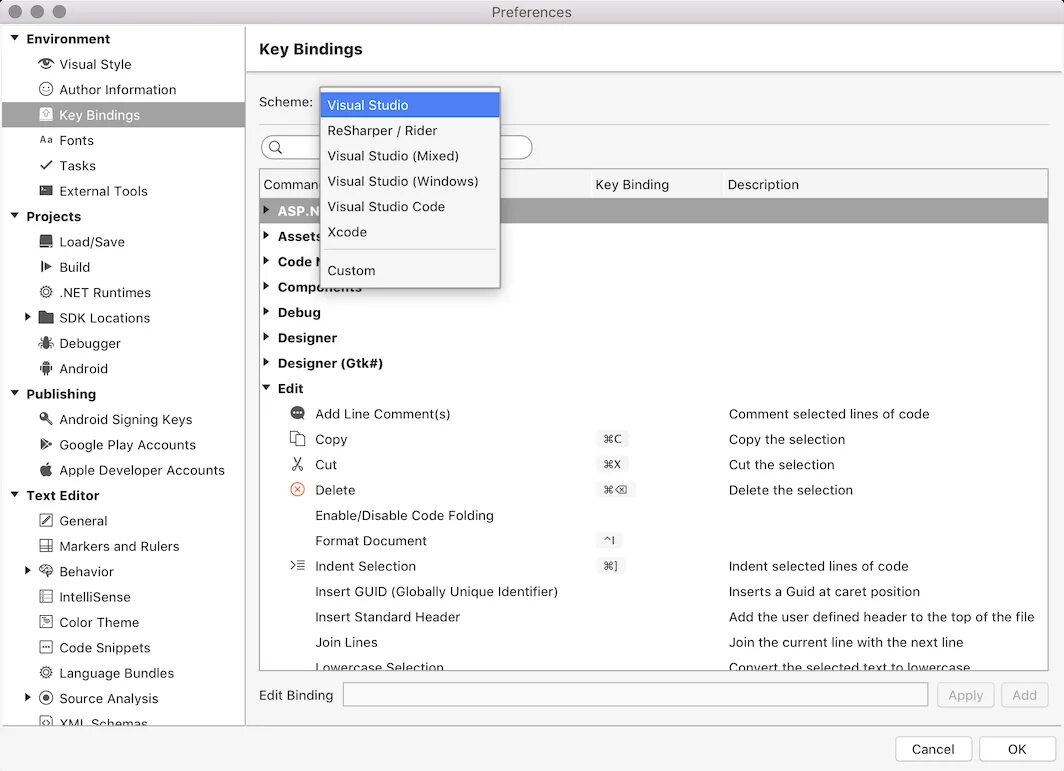Choose Visual Studio (Windows) scheme

410,181
